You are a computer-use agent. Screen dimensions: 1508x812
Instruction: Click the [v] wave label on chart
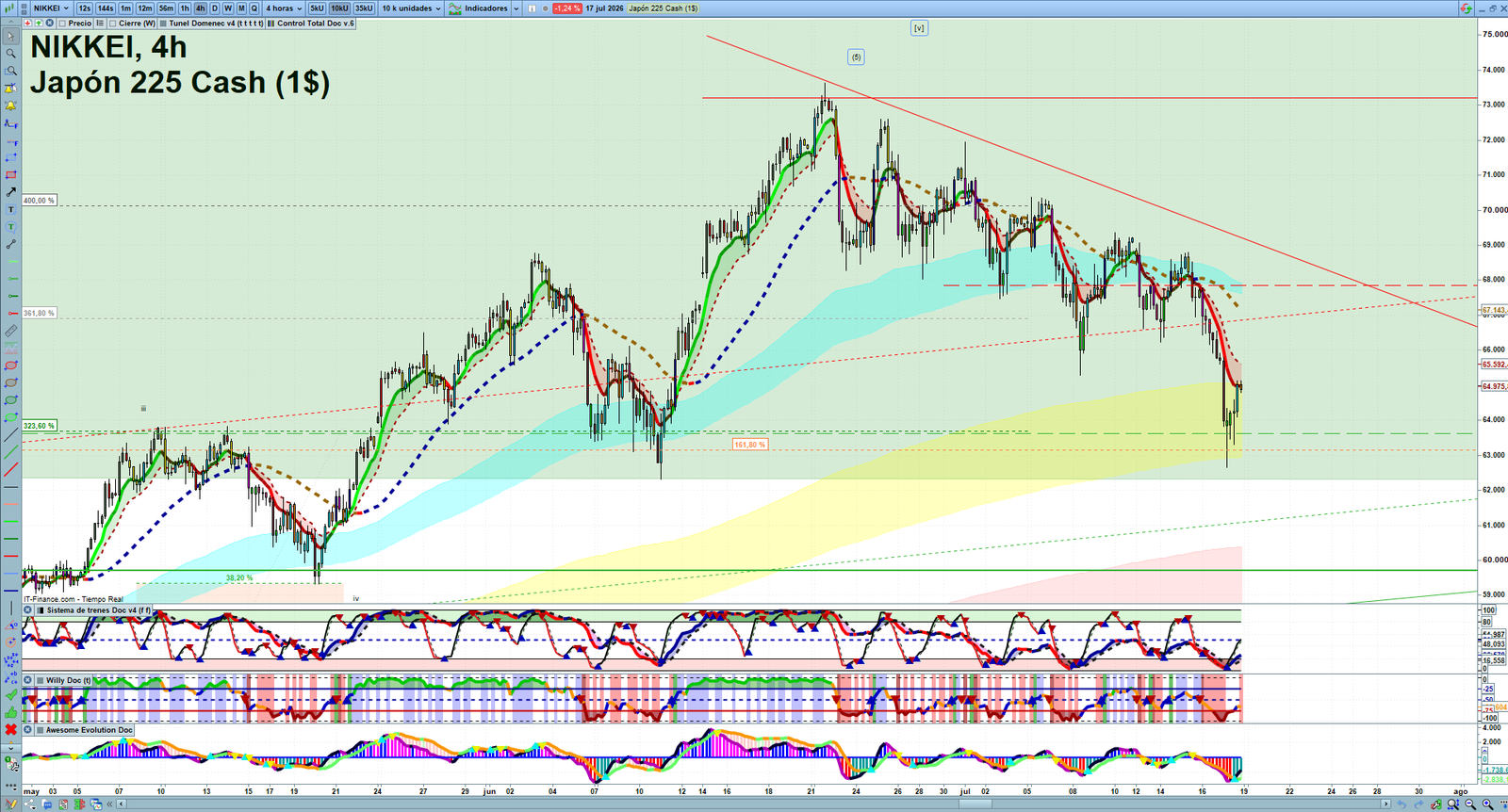point(919,28)
